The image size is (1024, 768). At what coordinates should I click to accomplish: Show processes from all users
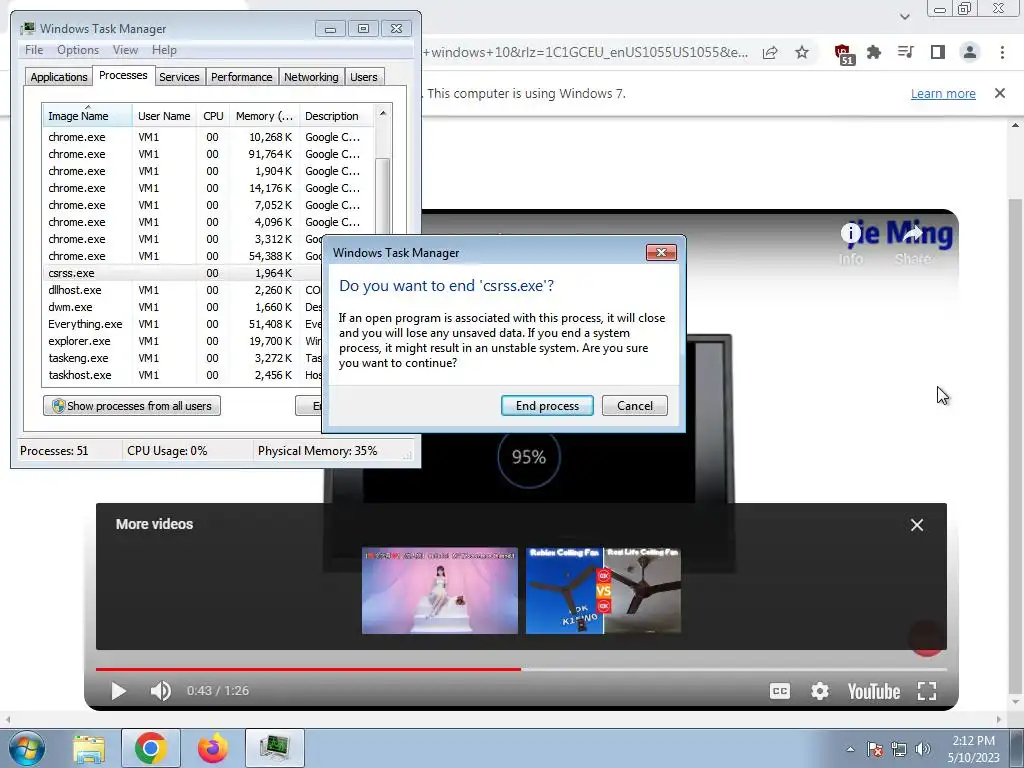click(x=132, y=406)
